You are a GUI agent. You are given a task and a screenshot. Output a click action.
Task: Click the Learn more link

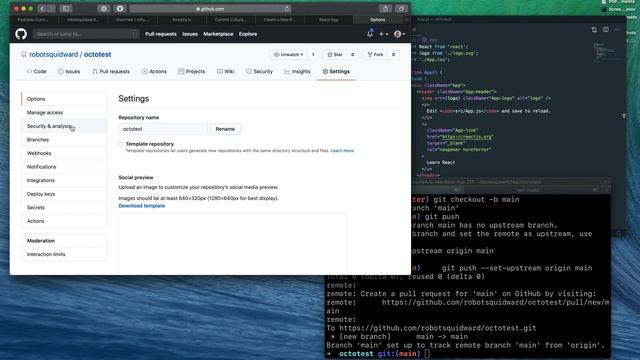click(x=342, y=151)
